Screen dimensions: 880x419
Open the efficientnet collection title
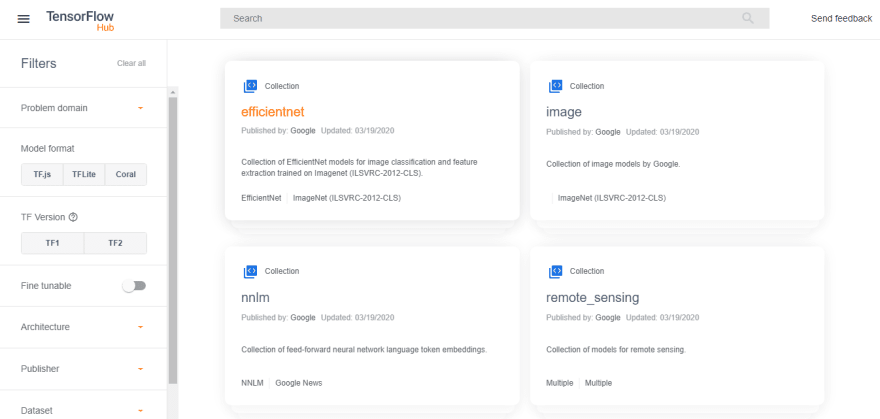click(273, 112)
